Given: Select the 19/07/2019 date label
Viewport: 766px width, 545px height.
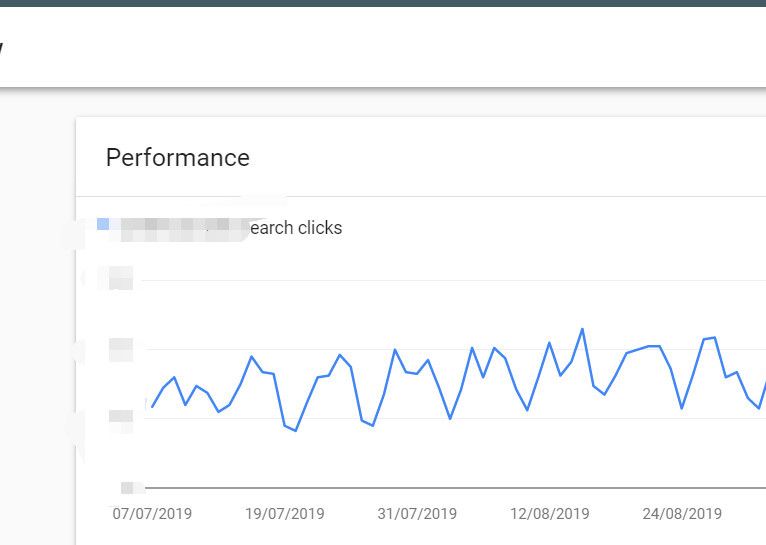Looking at the screenshot, I should [x=285, y=514].
